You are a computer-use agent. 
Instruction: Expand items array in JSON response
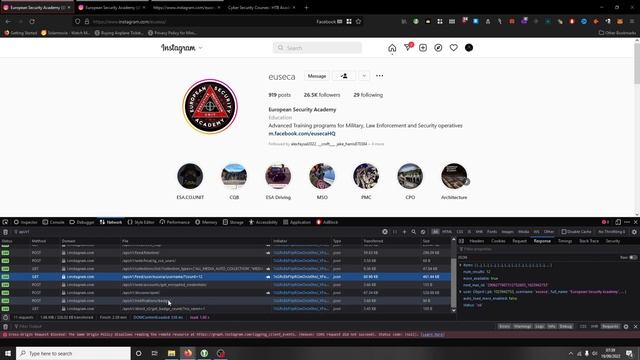coord(460,265)
